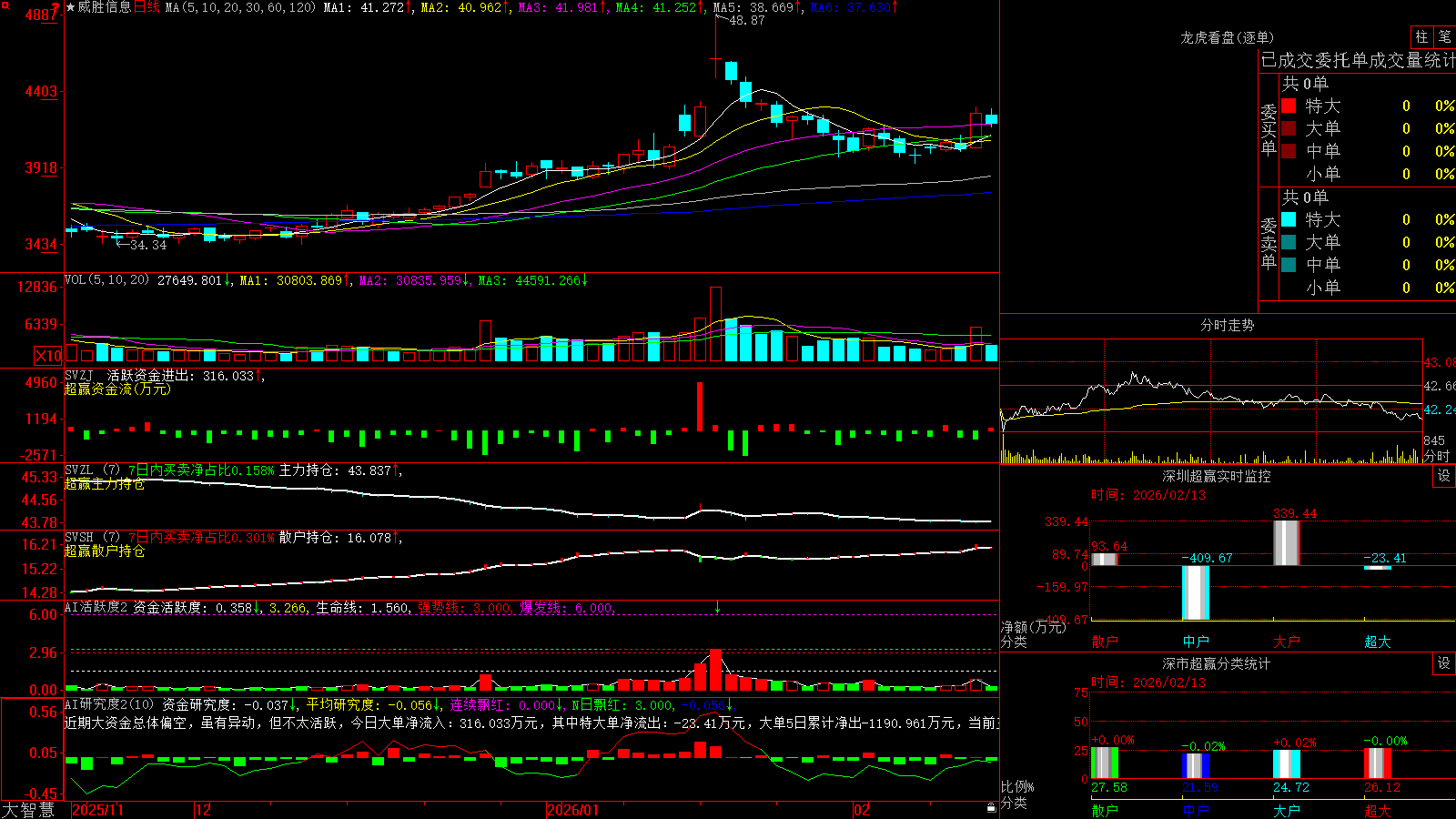Click the 分时走势 intraday mini chart
This screenshot has height=819, width=1456.
(x=1211, y=401)
